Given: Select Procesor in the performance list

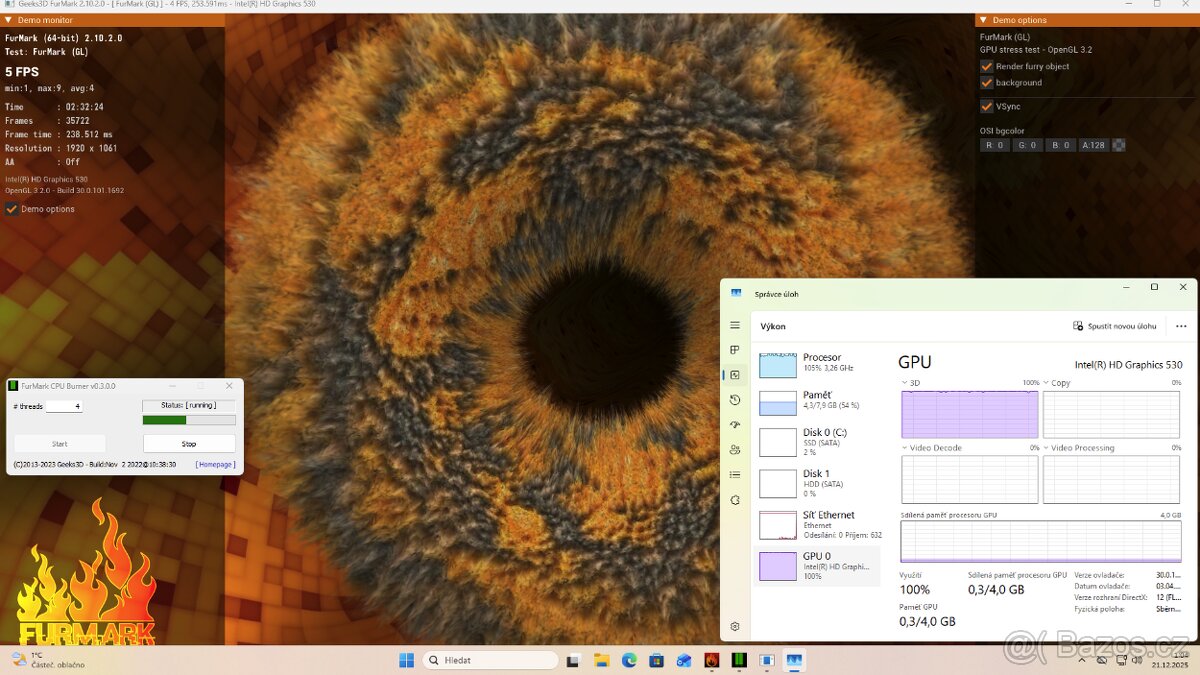Looking at the screenshot, I should (820, 363).
